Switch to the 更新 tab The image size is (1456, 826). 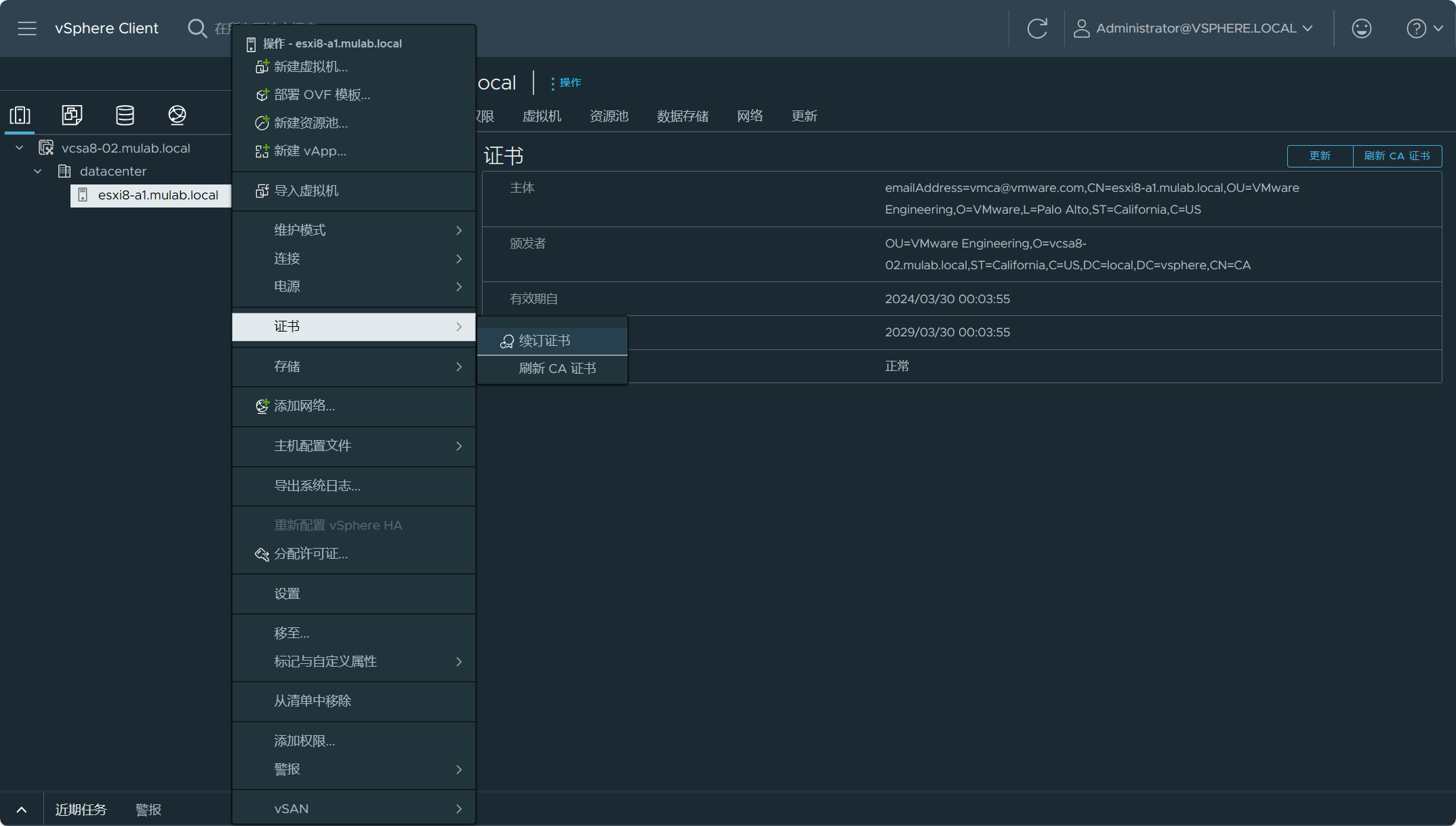pos(804,116)
